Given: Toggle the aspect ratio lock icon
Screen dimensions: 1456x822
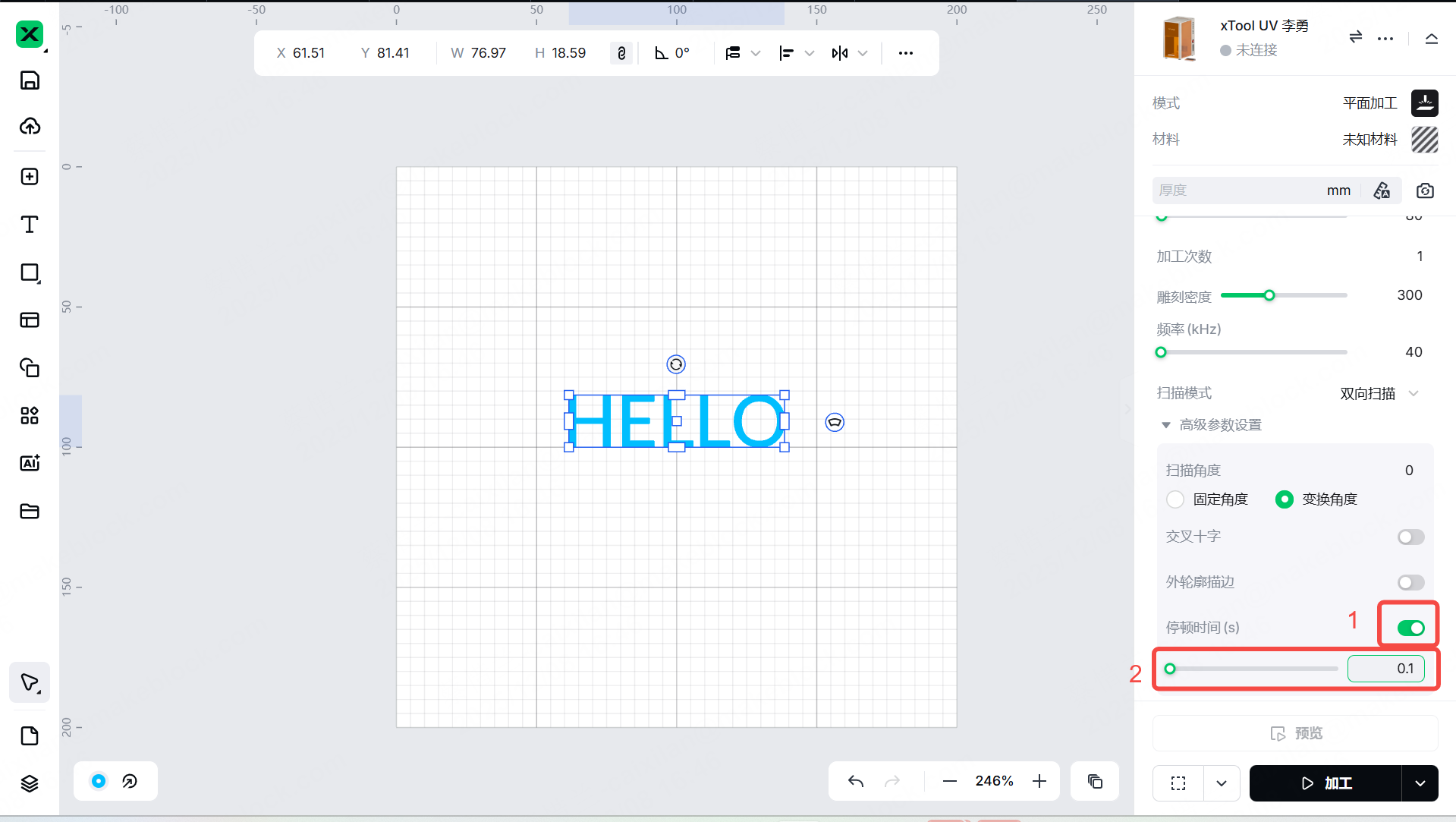Looking at the screenshot, I should pyautogui.click(x=621, y=53).
